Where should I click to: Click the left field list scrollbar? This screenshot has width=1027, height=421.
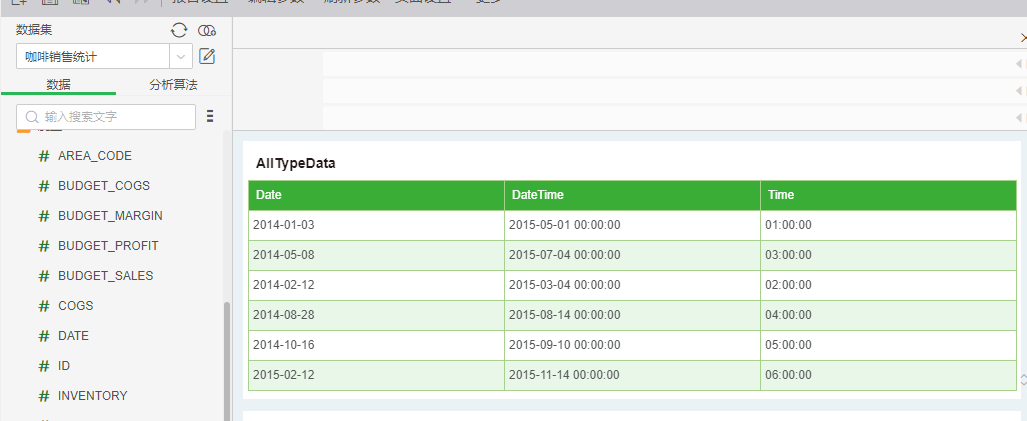pos(227,360)
